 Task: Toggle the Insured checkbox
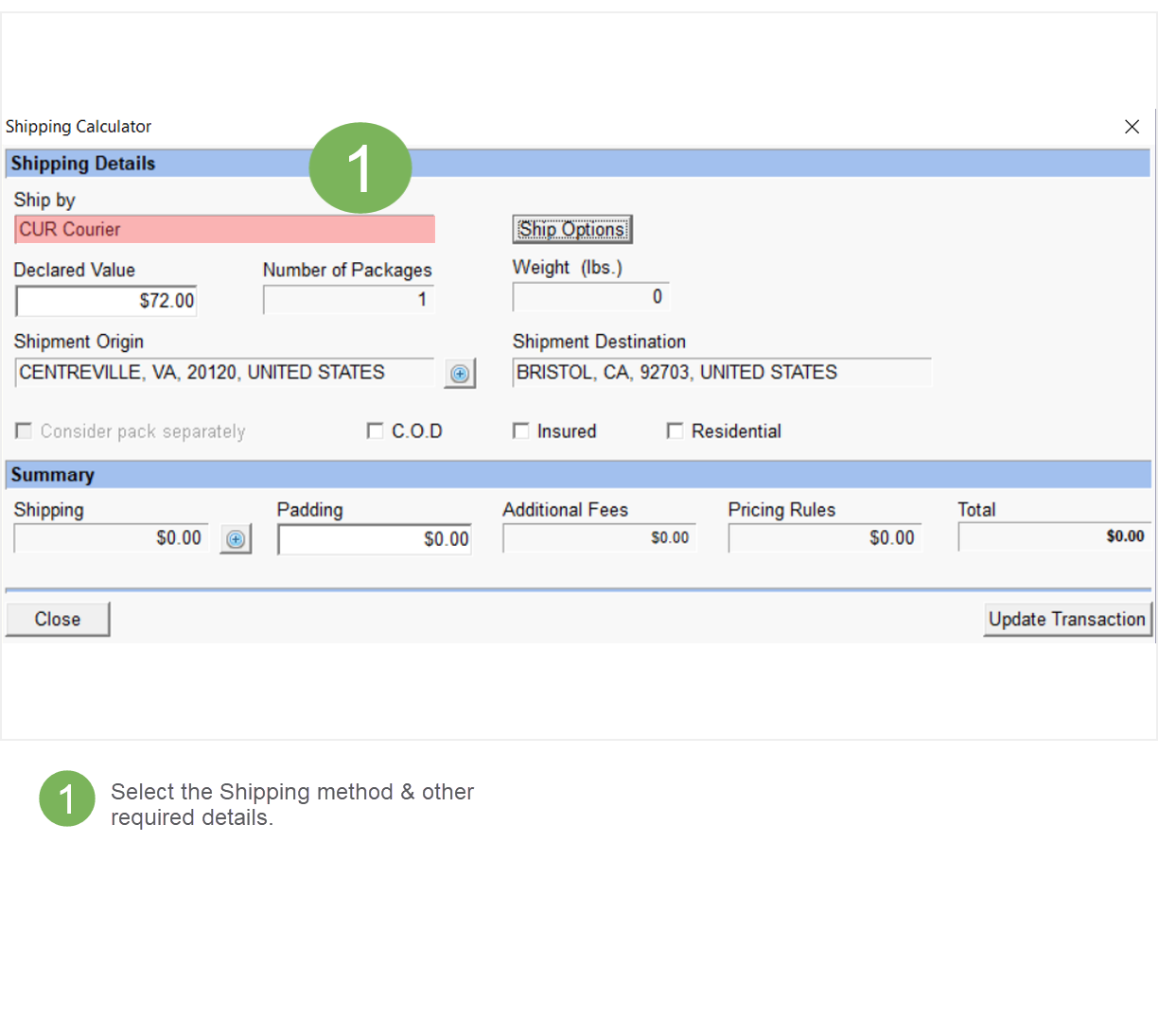tap(520, 431)
